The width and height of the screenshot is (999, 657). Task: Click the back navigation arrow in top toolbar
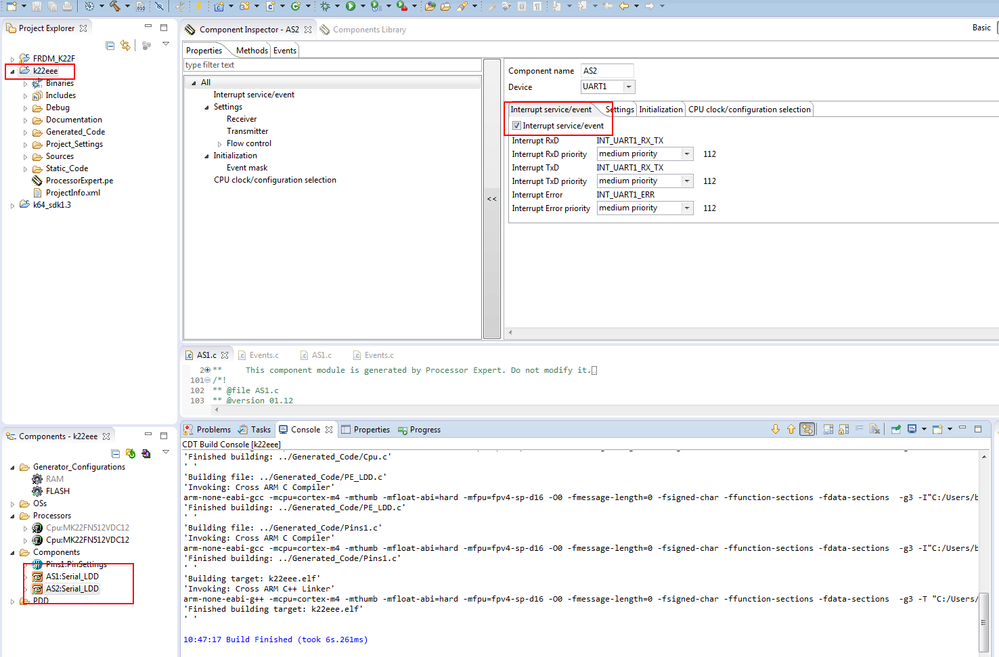coord(624,6)
